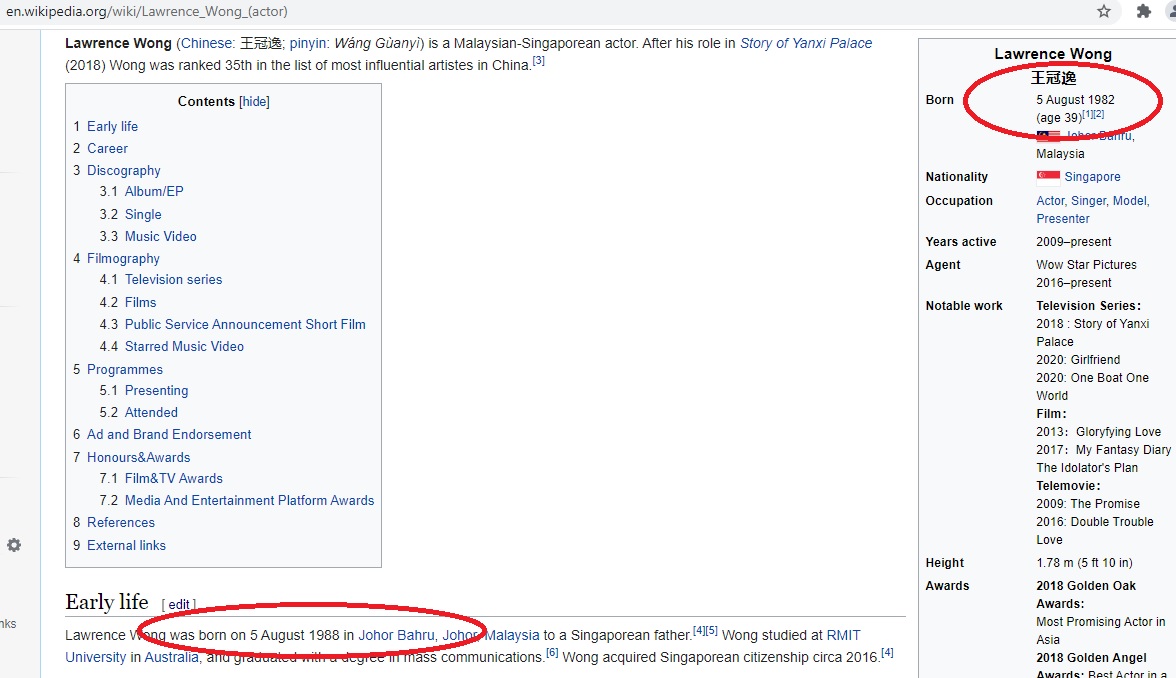Select the infobox title Lawrence Wong
This screenshot has height=678, width=1176.
point(1053,54)
